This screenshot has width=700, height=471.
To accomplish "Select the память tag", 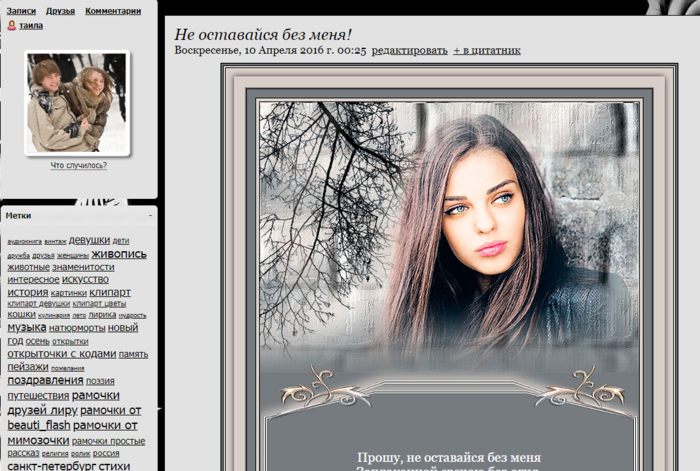I will (133, 354).
